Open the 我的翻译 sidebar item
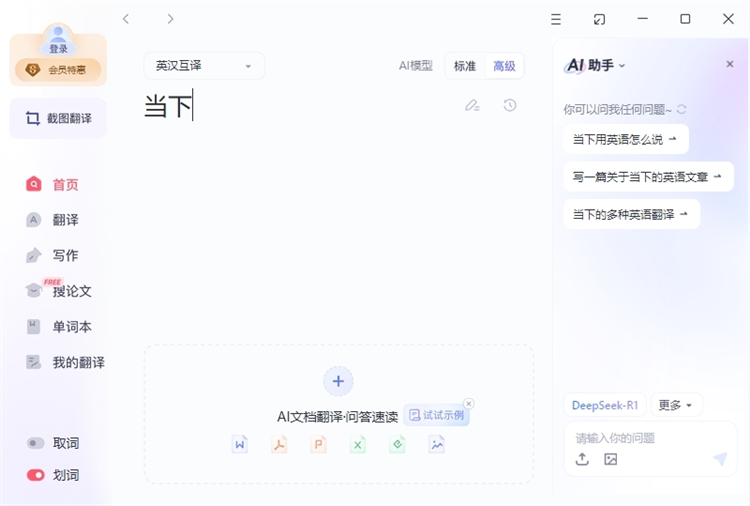750x506 pixels. (x=65, y=362)
